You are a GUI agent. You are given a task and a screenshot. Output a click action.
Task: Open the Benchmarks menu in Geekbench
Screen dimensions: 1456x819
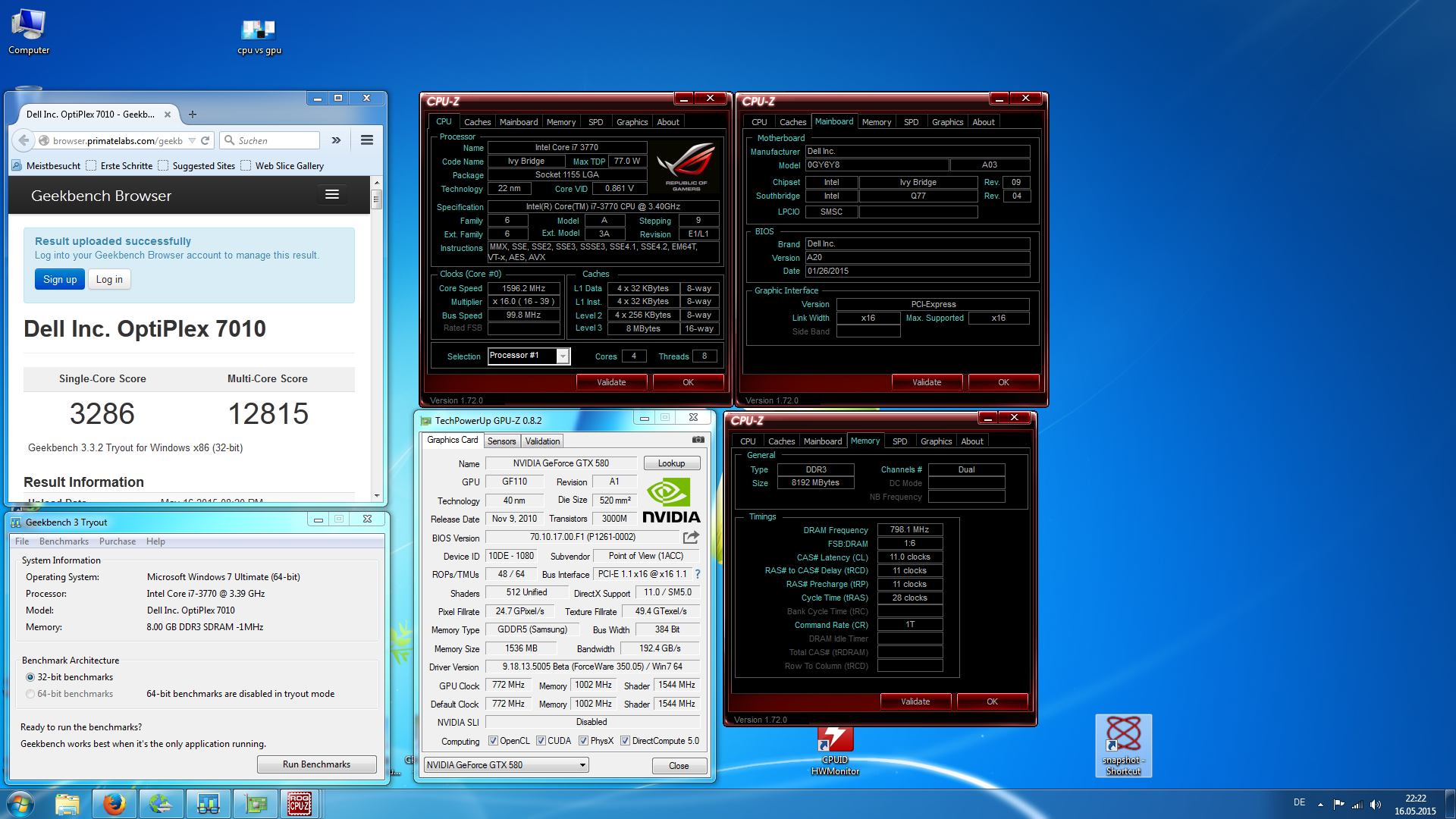(64, 541)
